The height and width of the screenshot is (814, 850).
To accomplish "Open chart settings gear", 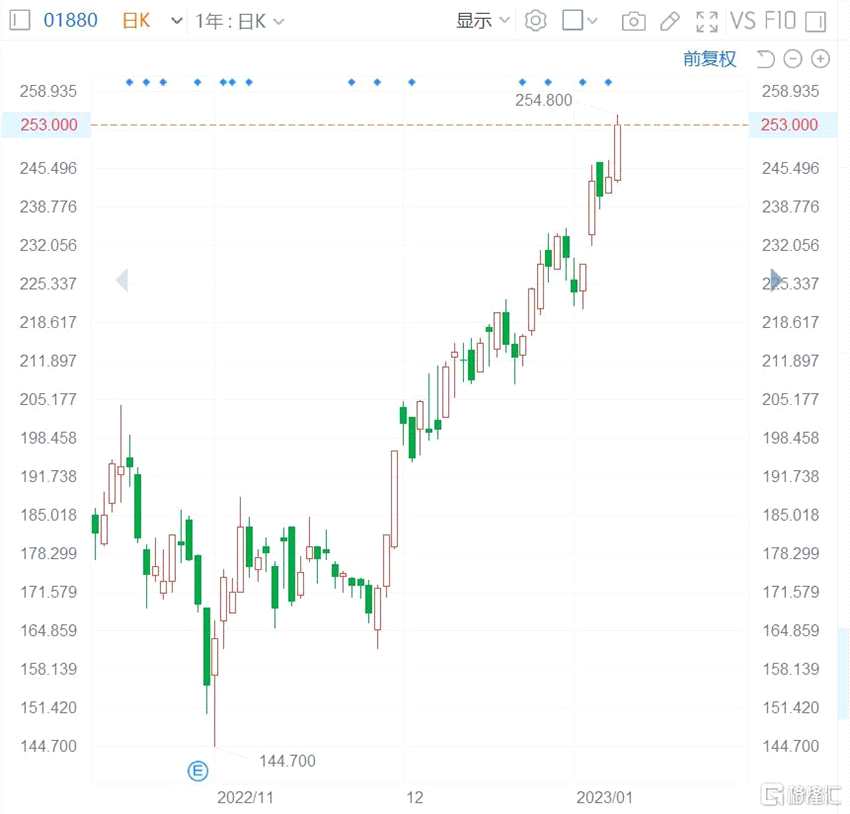I will point(536,20).
